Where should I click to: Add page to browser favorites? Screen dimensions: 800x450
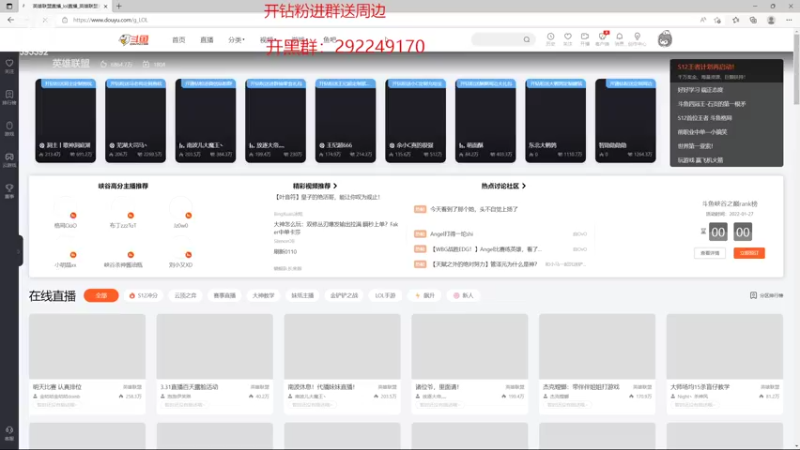[718, 20]
